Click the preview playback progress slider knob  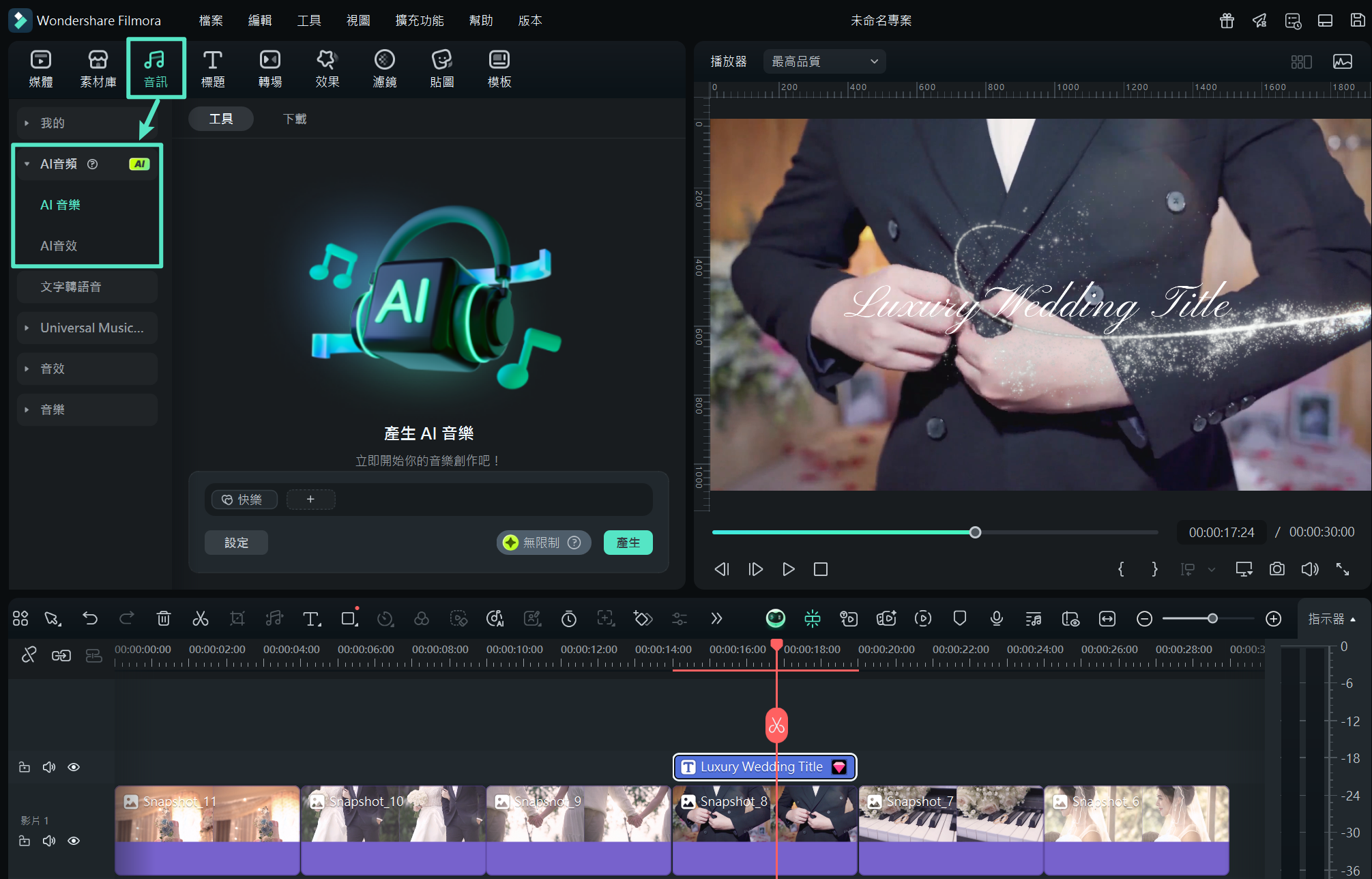(975, 532)
